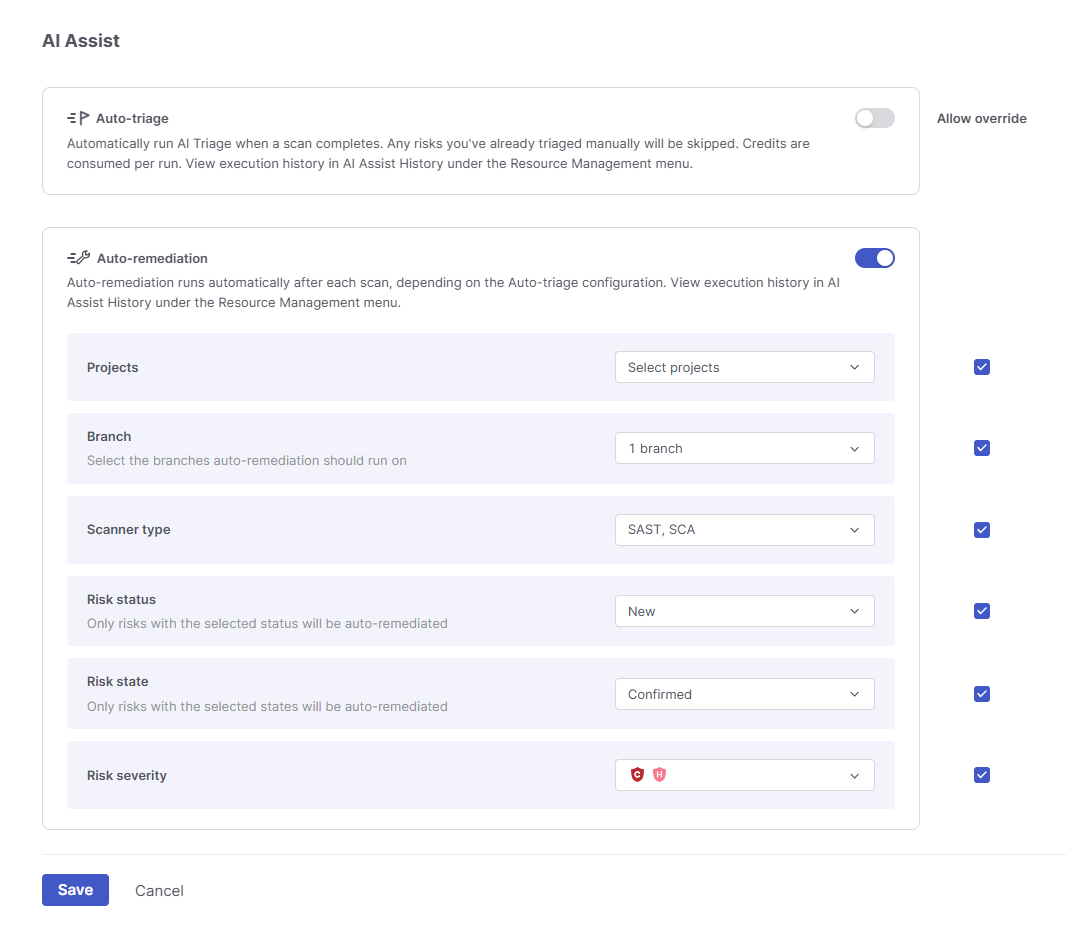Image resolution: width=1066 pixels, height=938 pixels.
Task: Uncheck allow override for Projects
Action: 982,367
